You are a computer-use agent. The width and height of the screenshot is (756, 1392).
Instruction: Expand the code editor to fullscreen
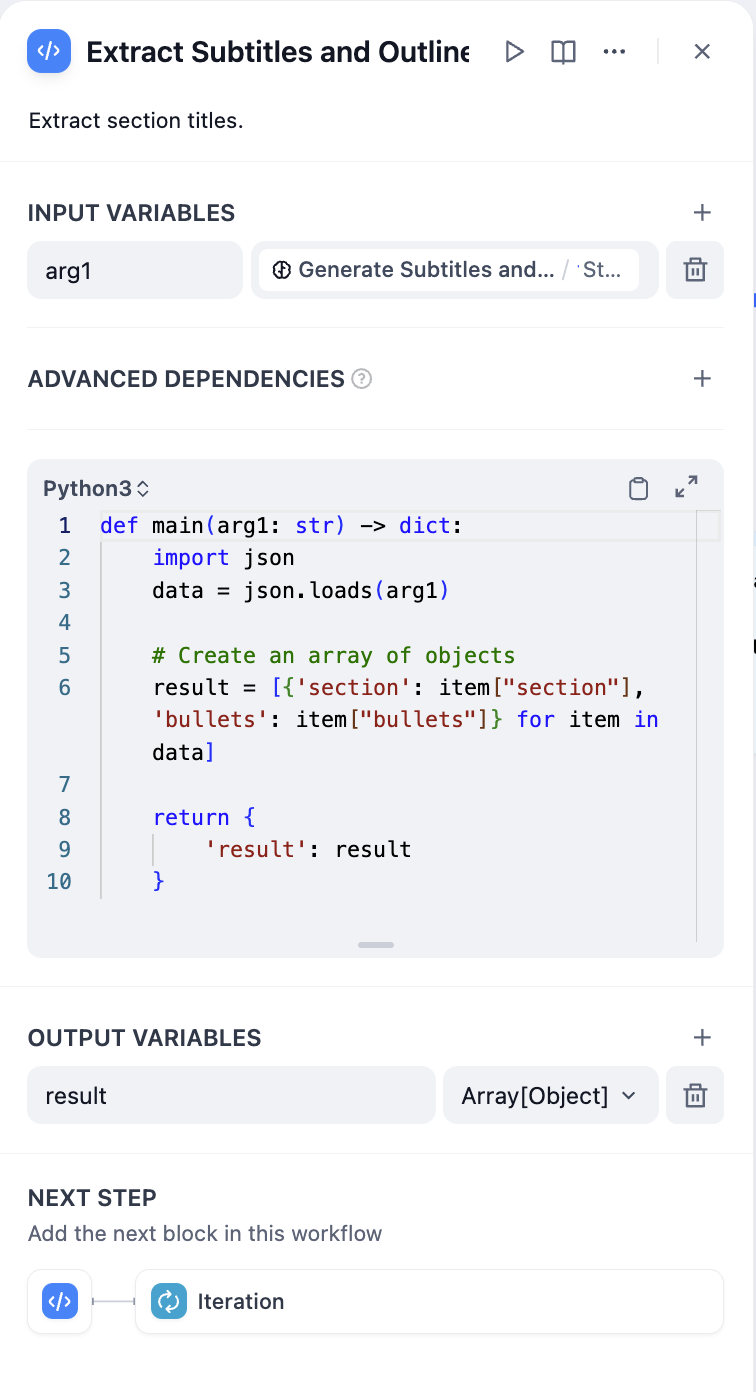pyautogui.click(x=686, y=487)
